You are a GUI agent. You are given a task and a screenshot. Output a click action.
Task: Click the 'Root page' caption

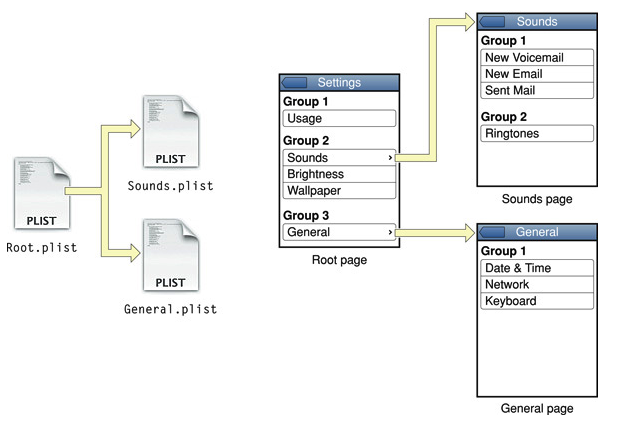click(x=339, y=260)
